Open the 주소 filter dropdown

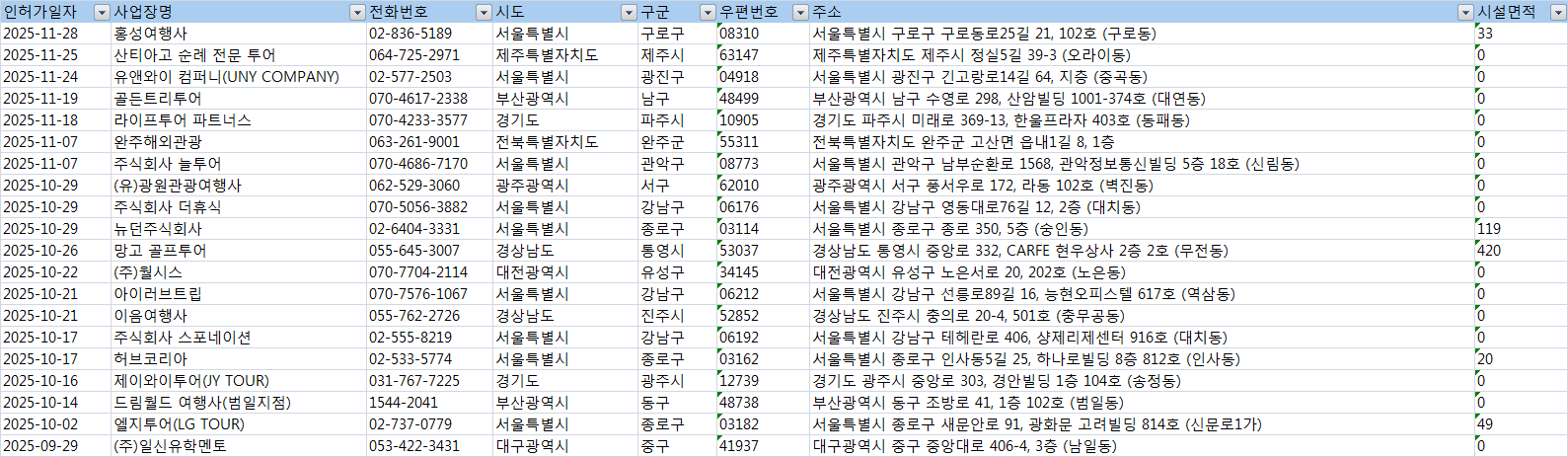click(x=1465, y=12)
